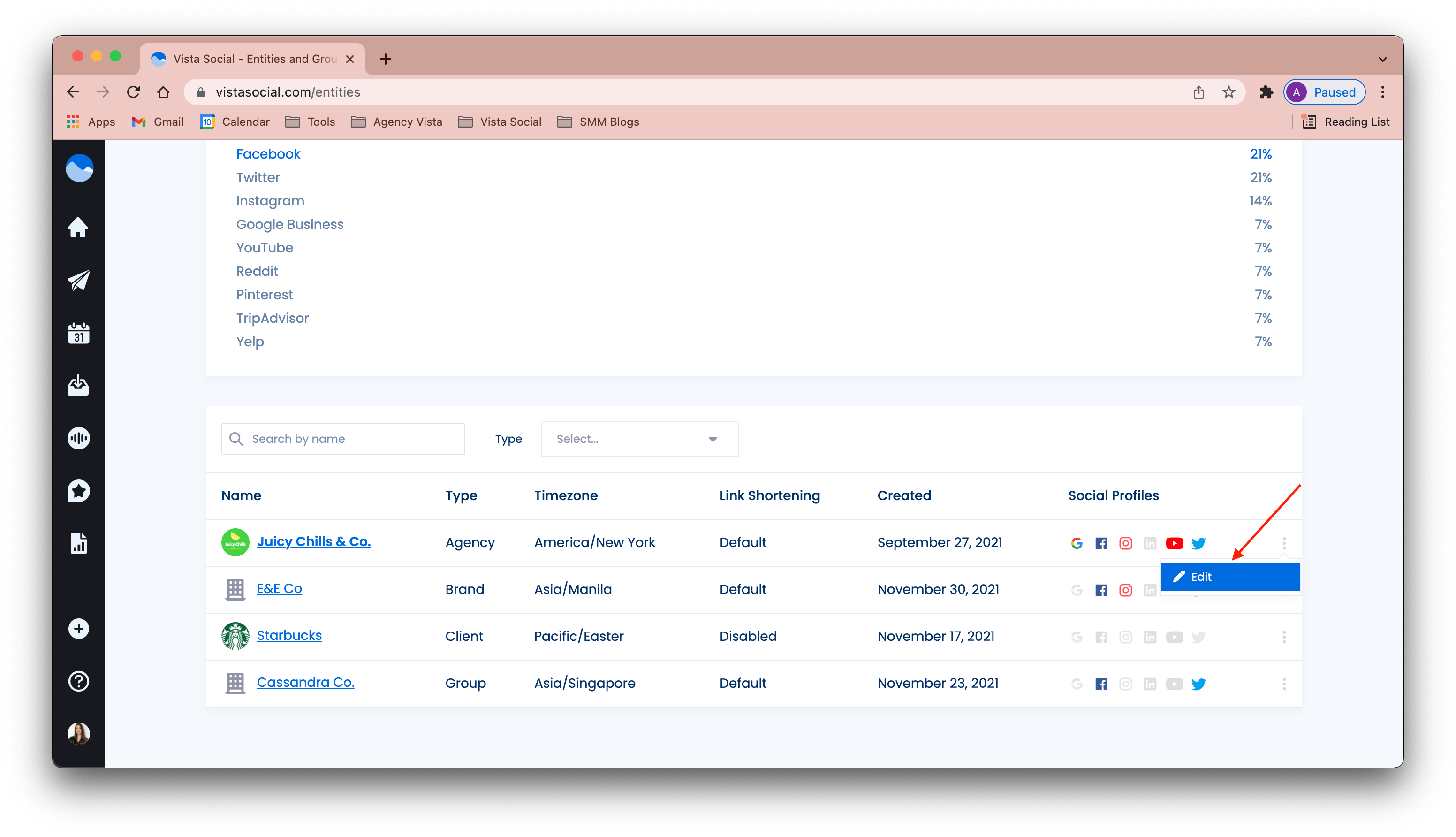Click YouTube icon in Juicy Chills row
The image size is (1456, 837).
[1175, 543]
